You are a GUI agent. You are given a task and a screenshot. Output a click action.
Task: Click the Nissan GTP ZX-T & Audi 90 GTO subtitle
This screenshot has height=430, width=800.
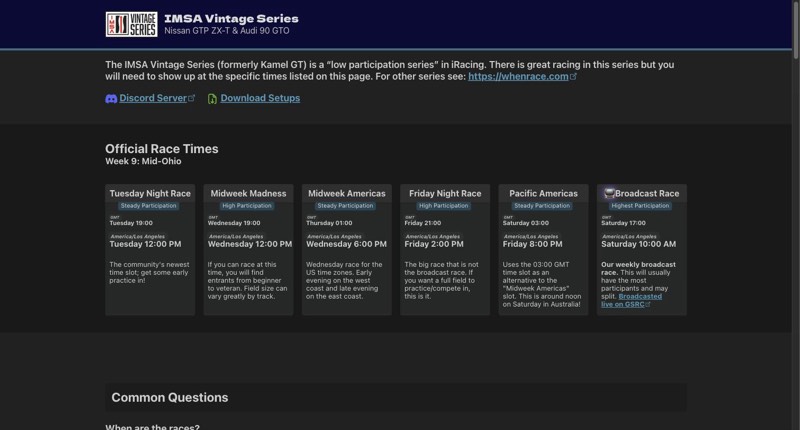coord(227,31)
